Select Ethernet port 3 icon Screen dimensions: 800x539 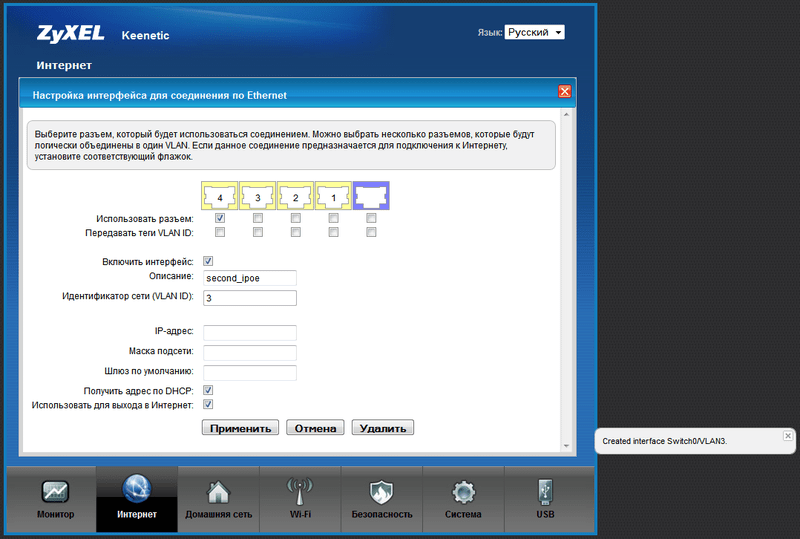pos(258,195)
